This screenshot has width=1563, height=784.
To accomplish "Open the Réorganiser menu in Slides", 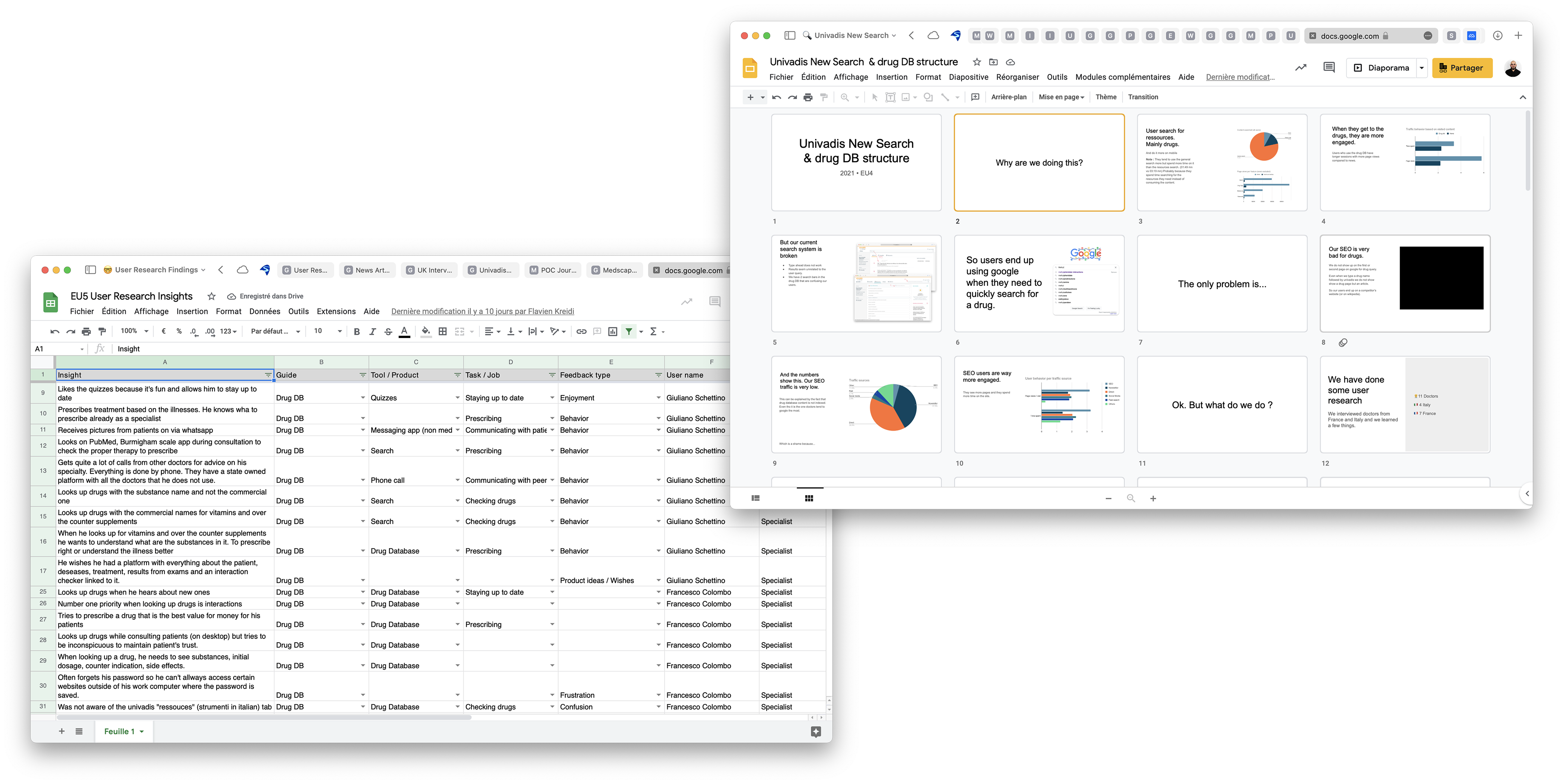I will click(1018, 77).
